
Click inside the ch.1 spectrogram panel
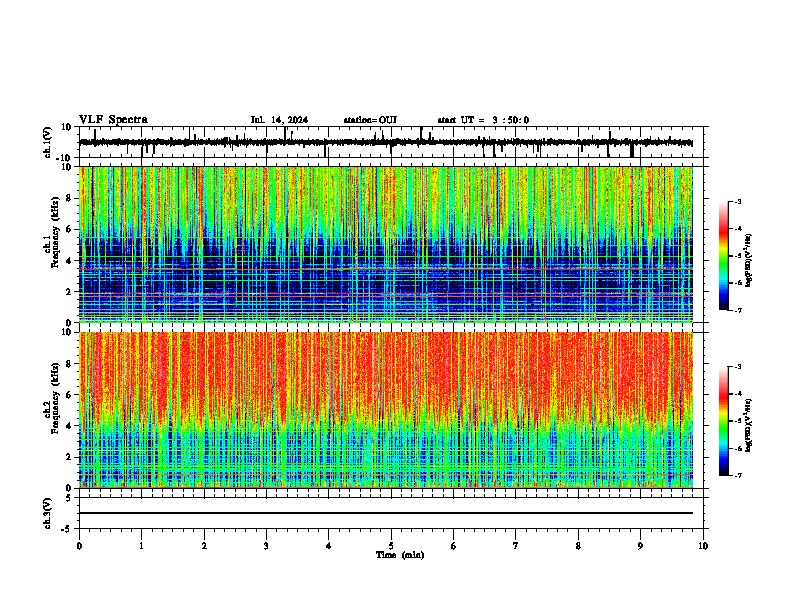(x=386, y=244)
